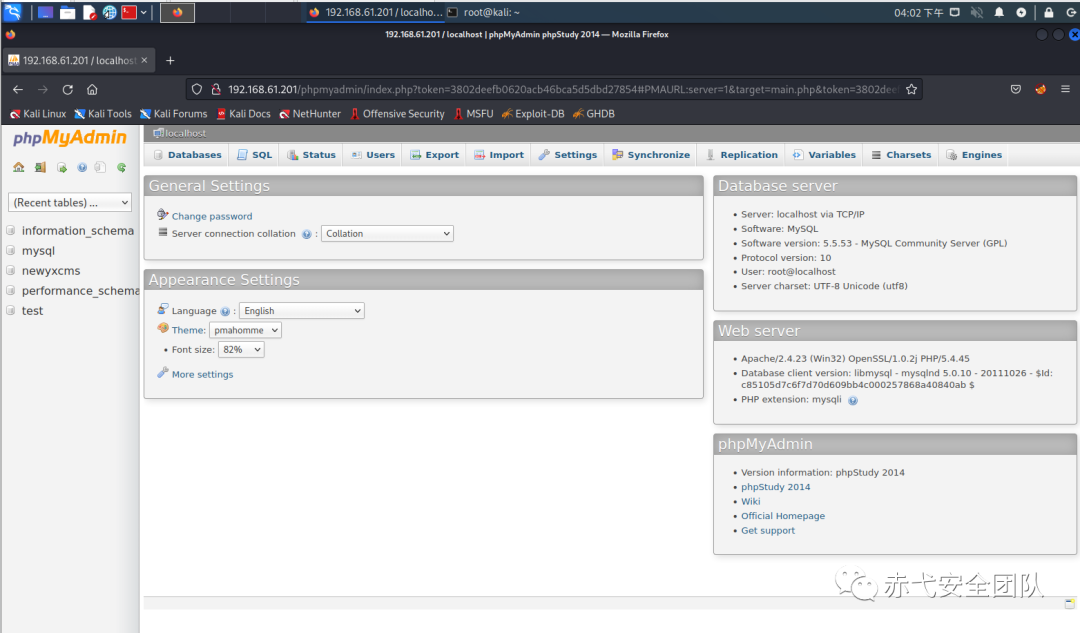
Task: Open Firefox hamburger application menu
Action: [x=1065, y=89]
